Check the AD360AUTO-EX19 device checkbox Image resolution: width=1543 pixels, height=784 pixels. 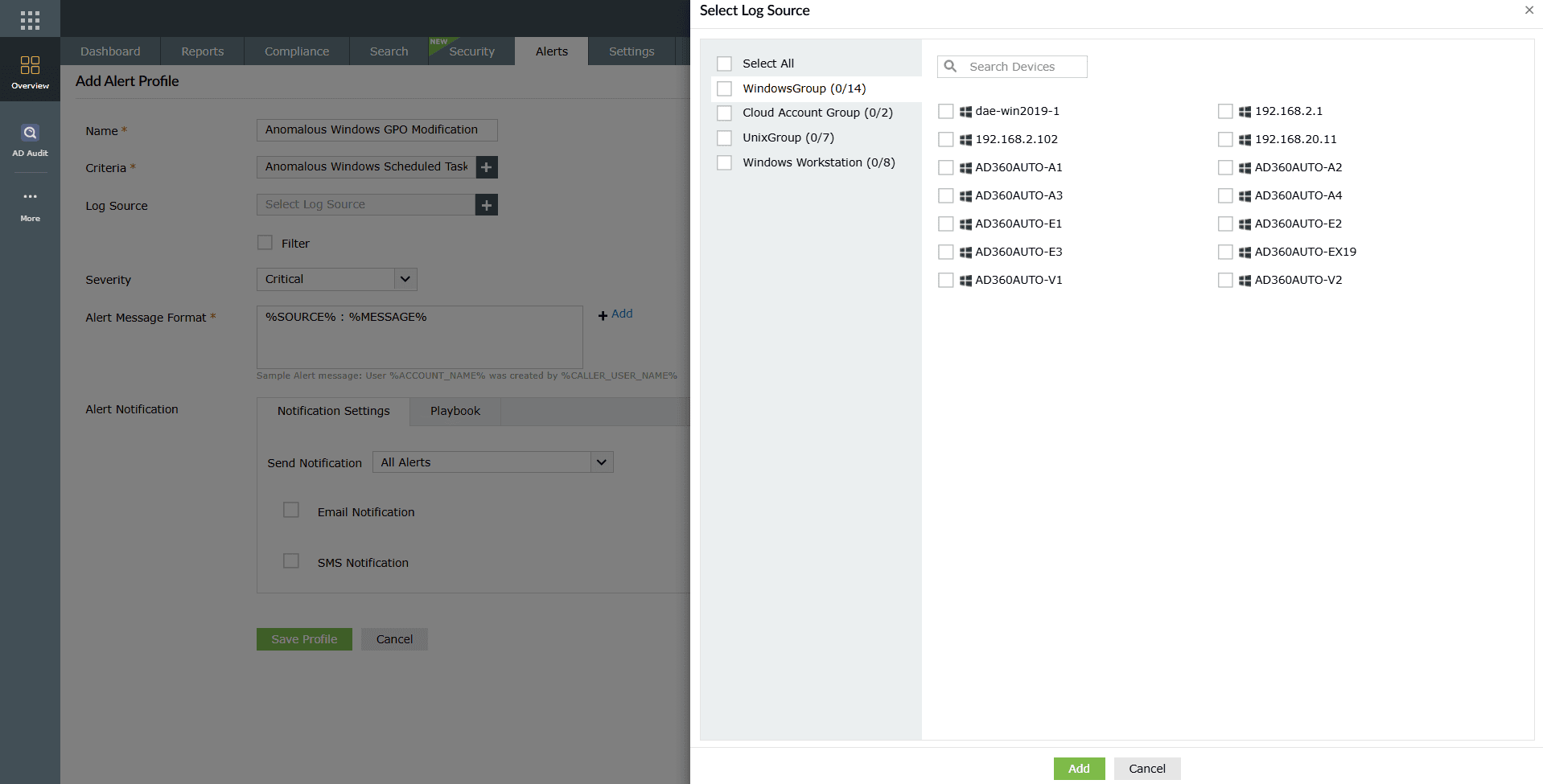click(1225, 252)
